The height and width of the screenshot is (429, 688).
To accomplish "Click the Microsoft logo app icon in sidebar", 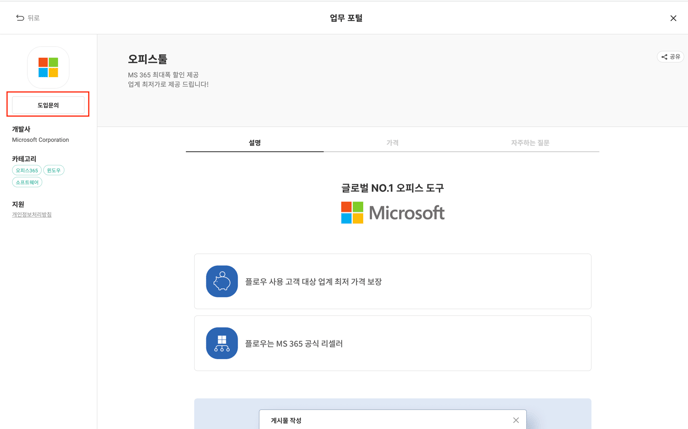I will point(48,68).
